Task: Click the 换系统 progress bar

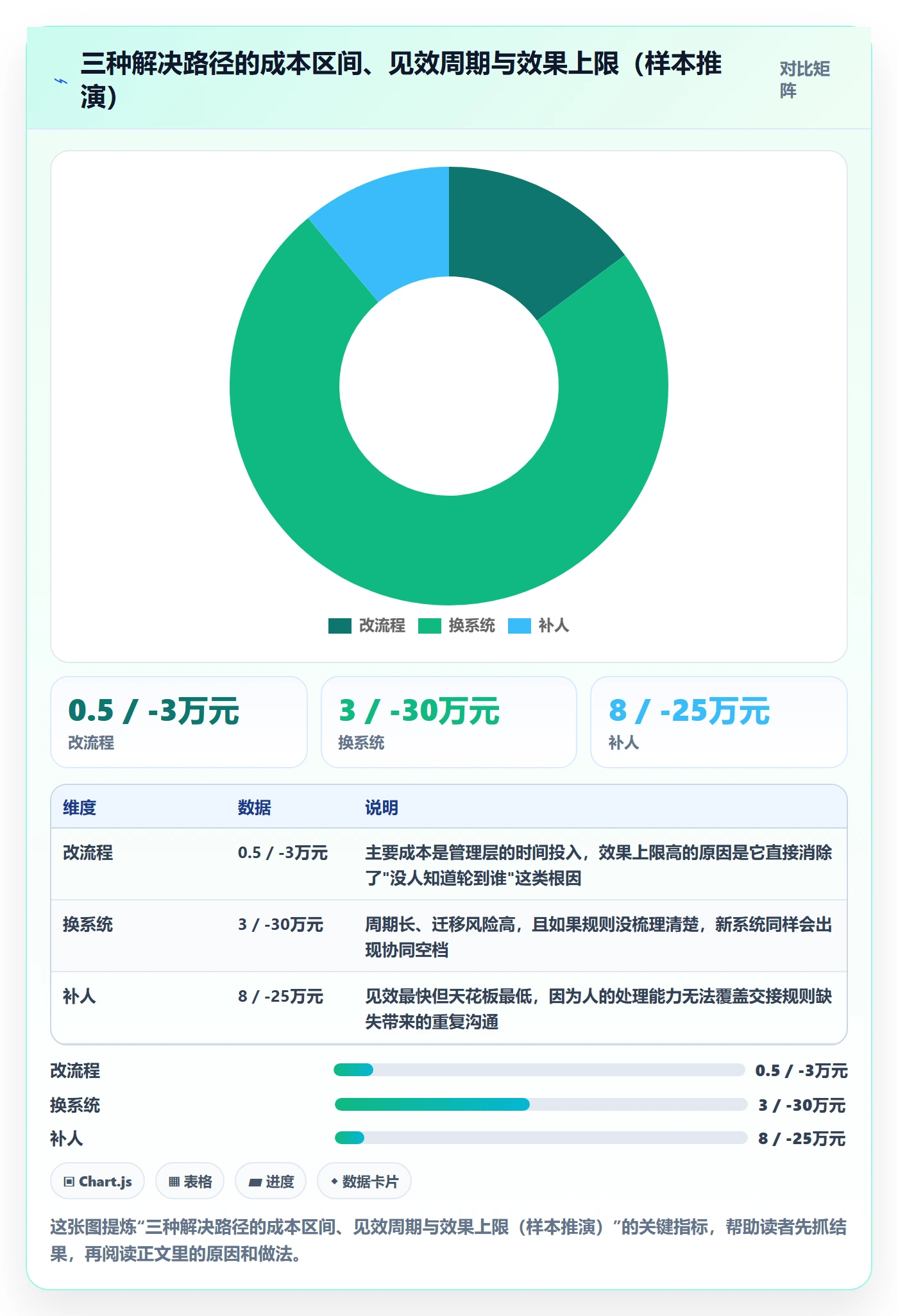Action: point(541,1104)
